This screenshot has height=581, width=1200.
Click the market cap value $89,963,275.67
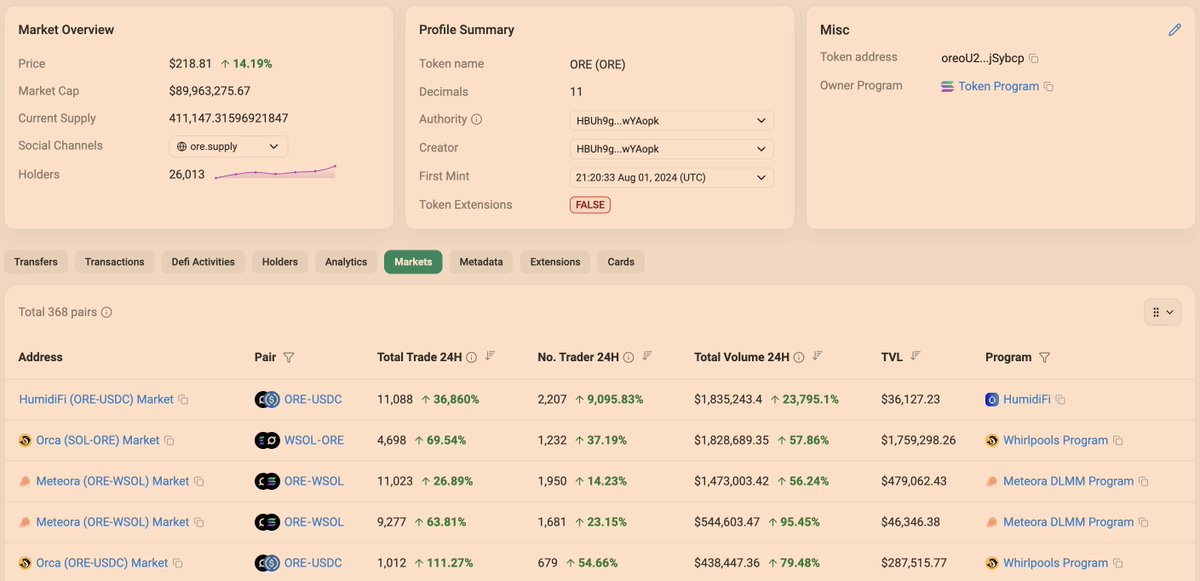(x=209, y=91)
